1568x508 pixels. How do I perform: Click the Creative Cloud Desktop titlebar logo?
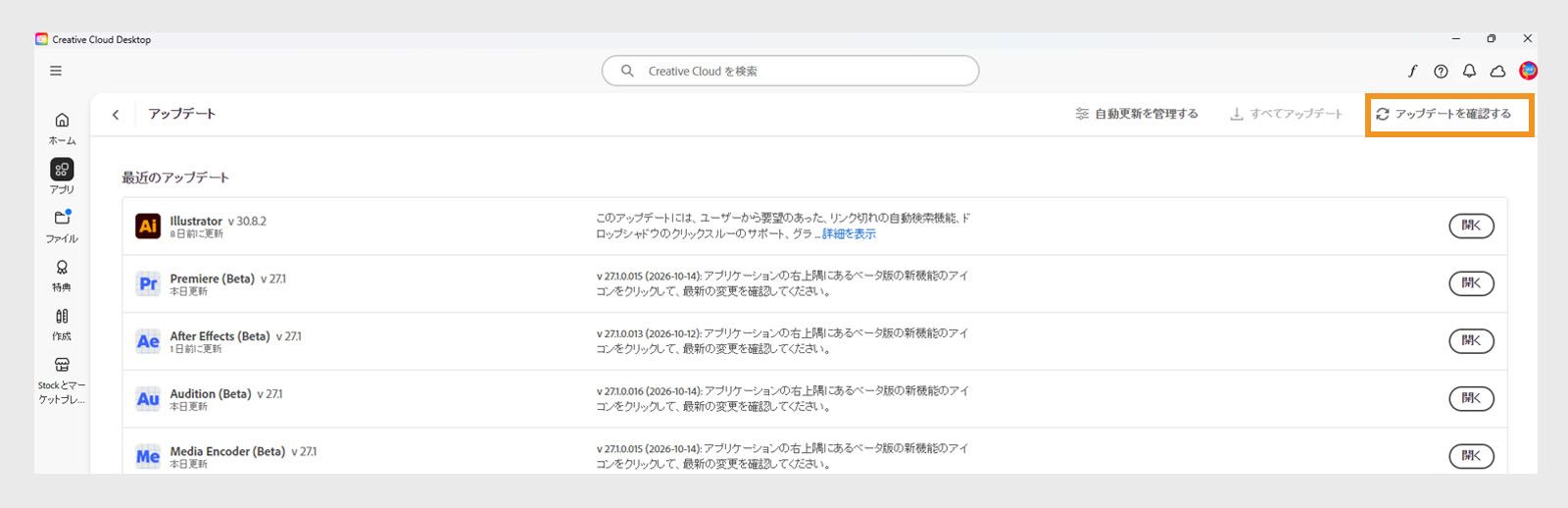click(x=41, y=39)
